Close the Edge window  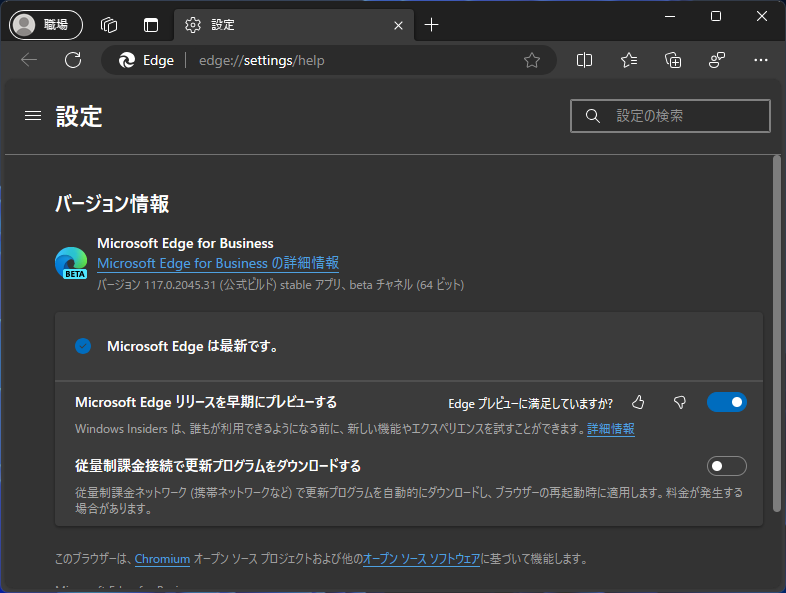pyautogui.click(x=761, y=17)
